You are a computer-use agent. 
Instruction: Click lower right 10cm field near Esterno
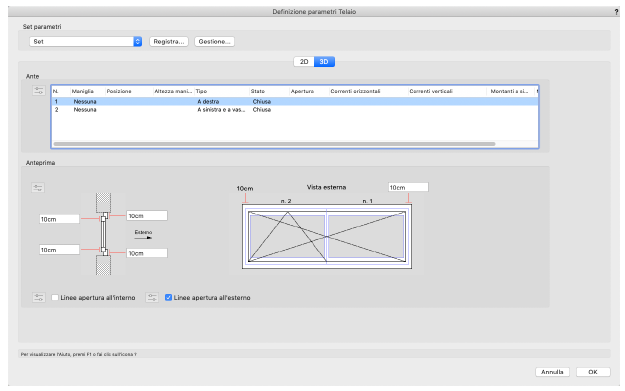click(147, 253)
